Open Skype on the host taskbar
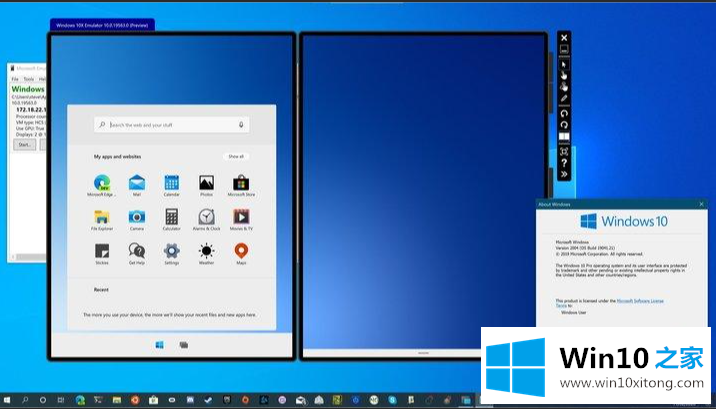Screen dimensions: 716x409 [x=392, y=400]
